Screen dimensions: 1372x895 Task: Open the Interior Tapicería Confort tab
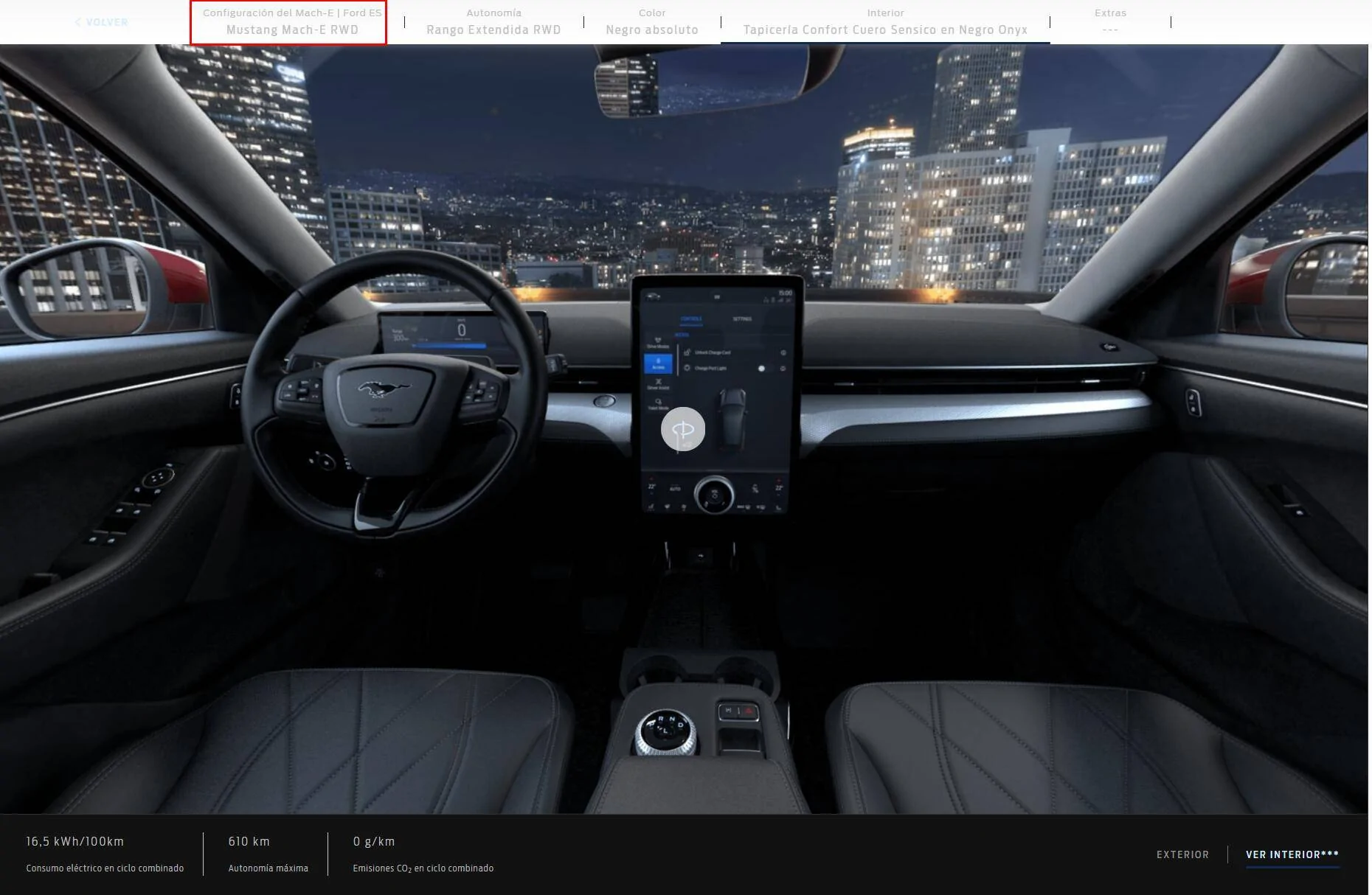(x=885, y=22)
